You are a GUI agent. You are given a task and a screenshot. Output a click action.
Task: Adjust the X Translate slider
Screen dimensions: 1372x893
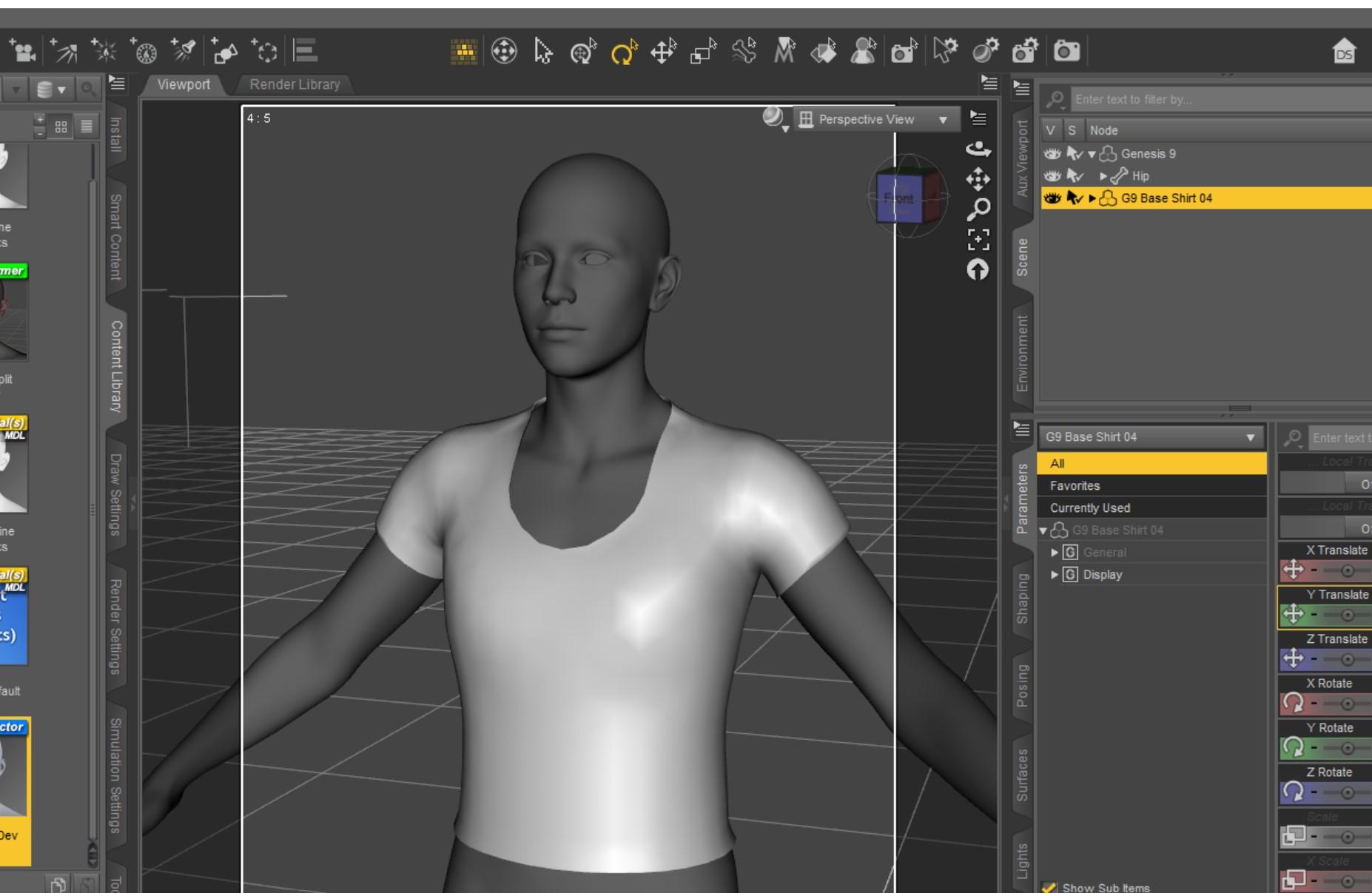1346,570
